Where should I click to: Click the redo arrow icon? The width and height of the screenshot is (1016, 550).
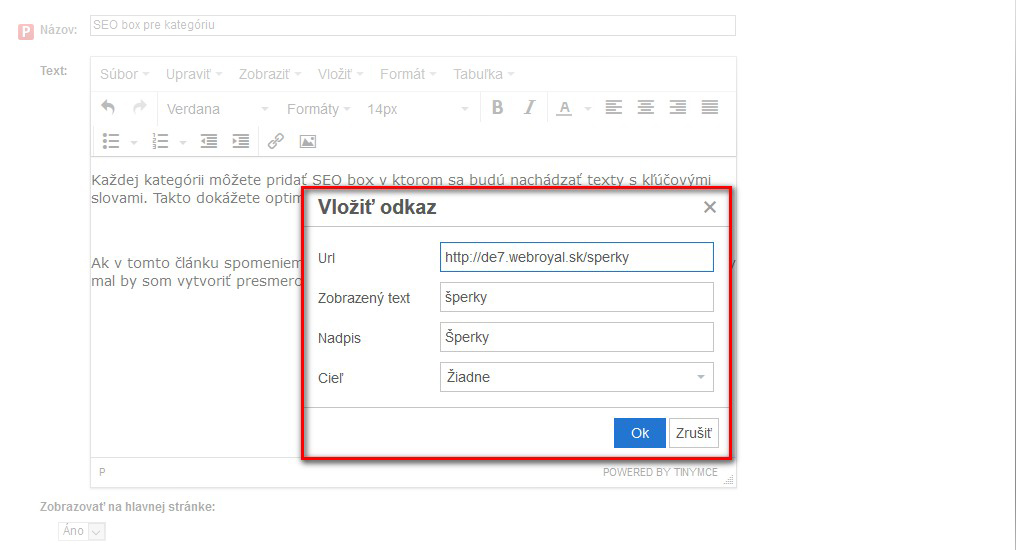tap(140, 108)
